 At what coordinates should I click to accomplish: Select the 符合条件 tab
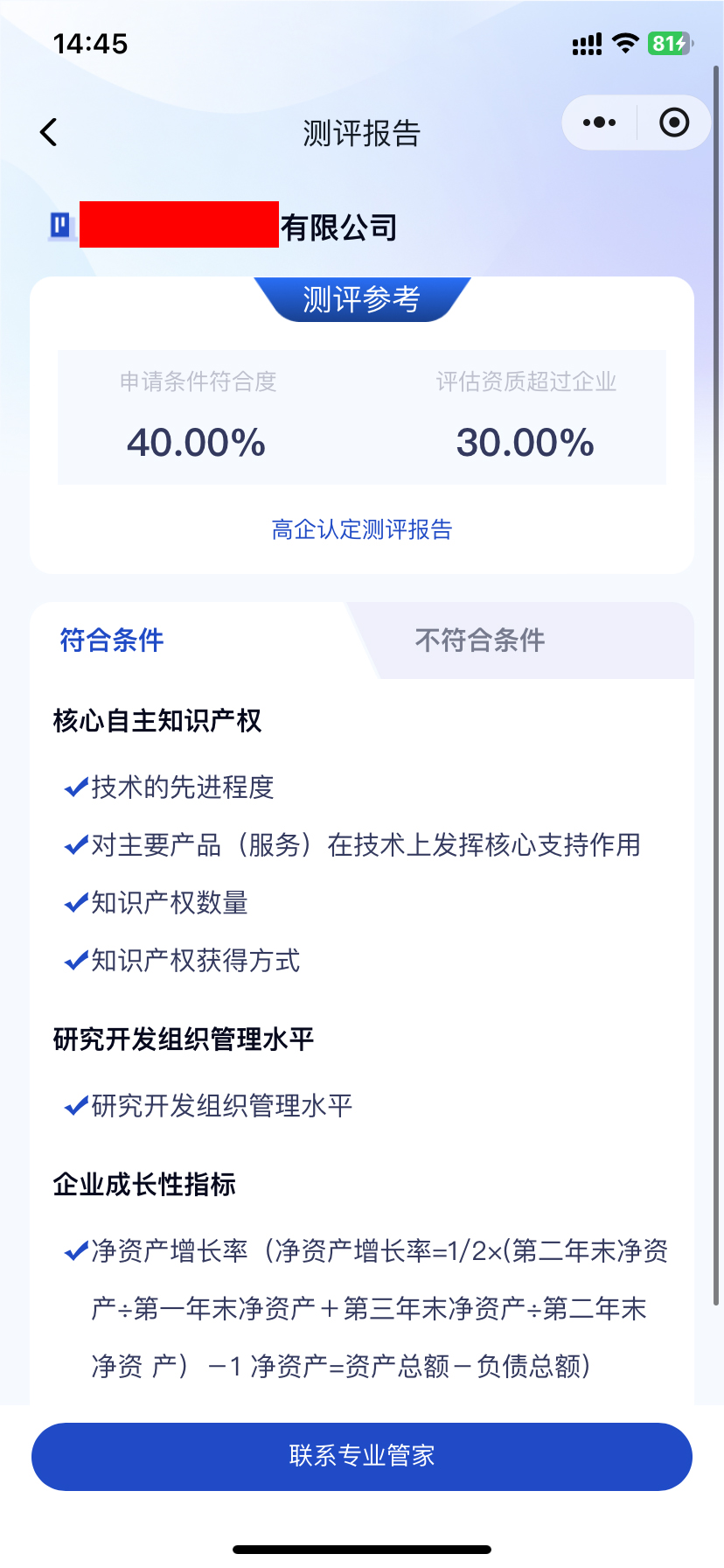[108, 640]
